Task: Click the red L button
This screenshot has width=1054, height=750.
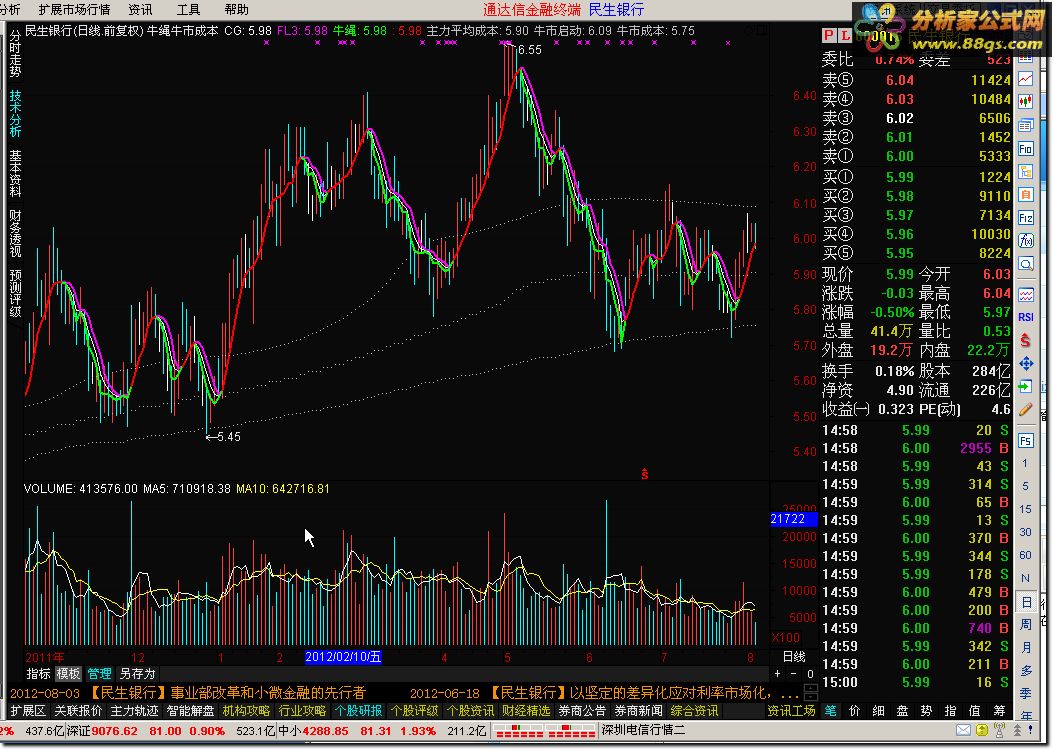Action: [844, 36]
